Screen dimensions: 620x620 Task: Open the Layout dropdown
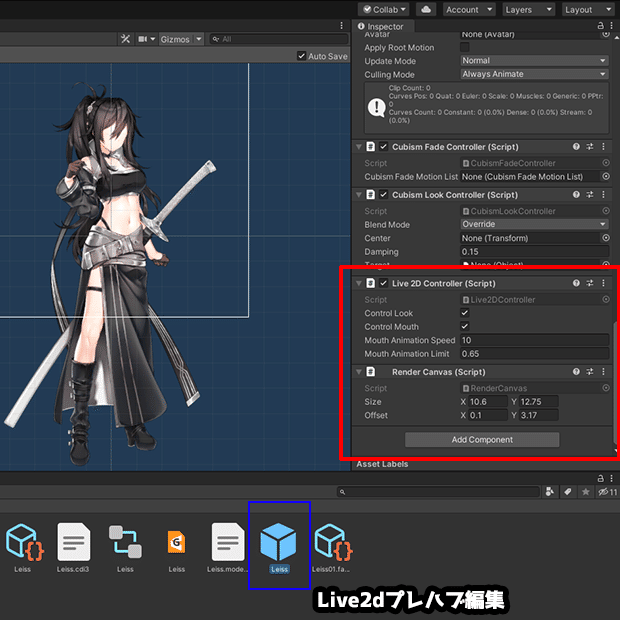click(588, 9)
